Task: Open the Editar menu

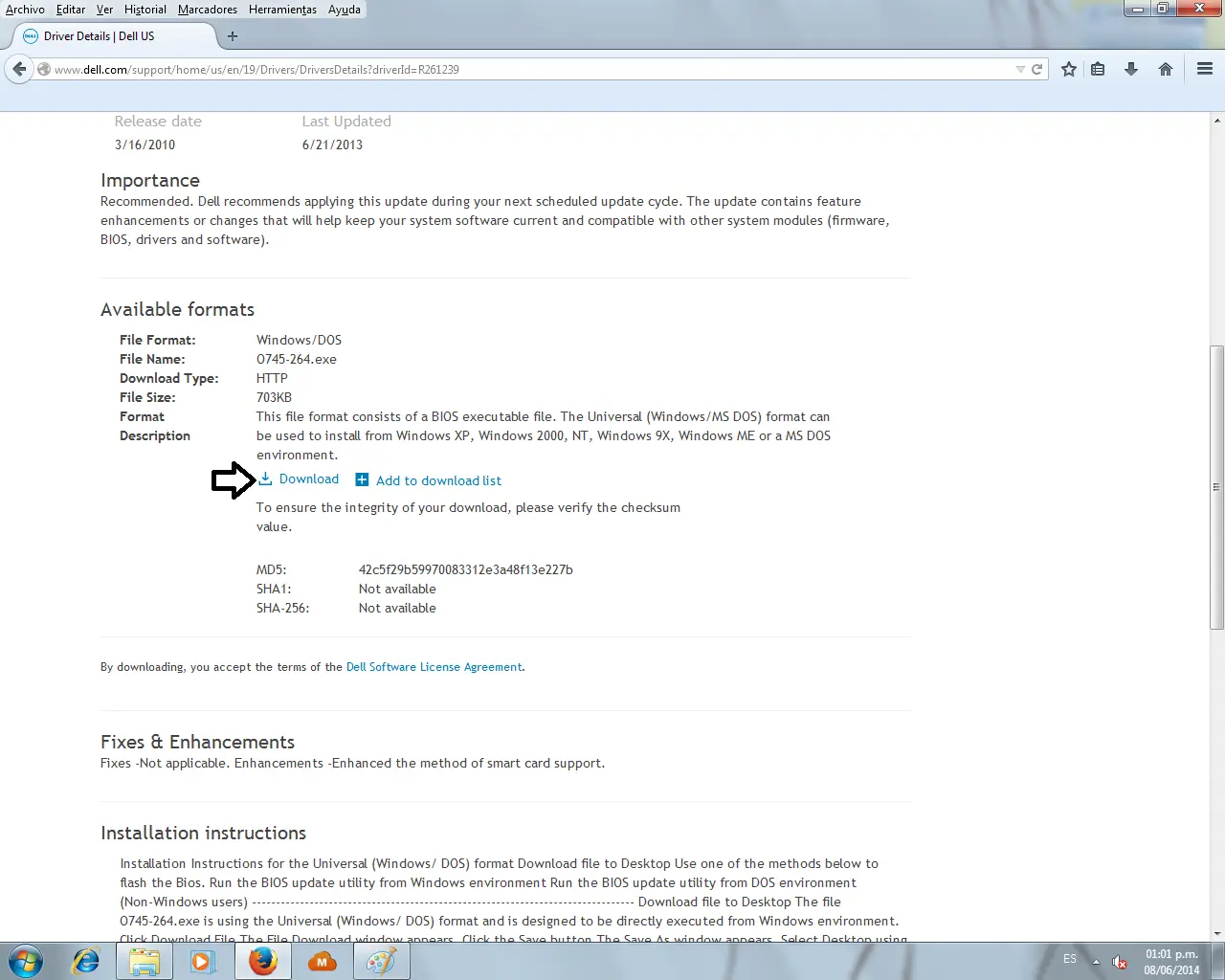Action: (71, 10)
